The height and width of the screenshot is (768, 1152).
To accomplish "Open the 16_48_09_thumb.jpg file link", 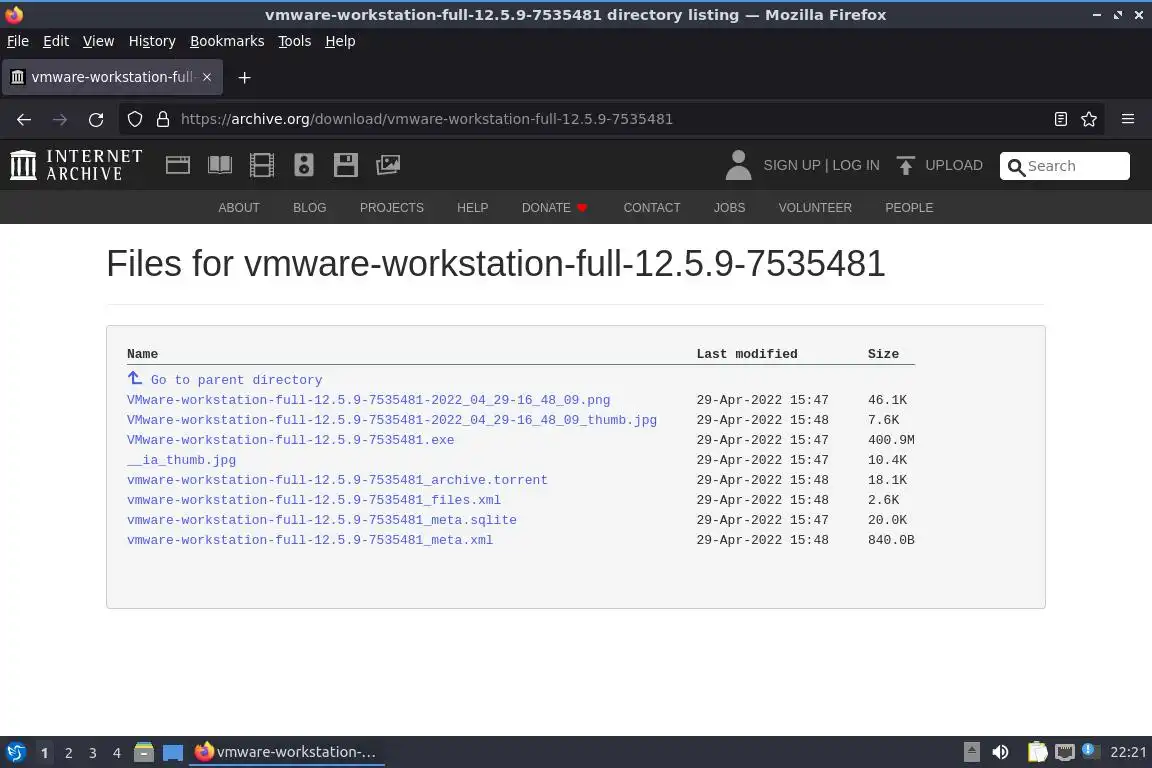I will (x=392, y=420).
